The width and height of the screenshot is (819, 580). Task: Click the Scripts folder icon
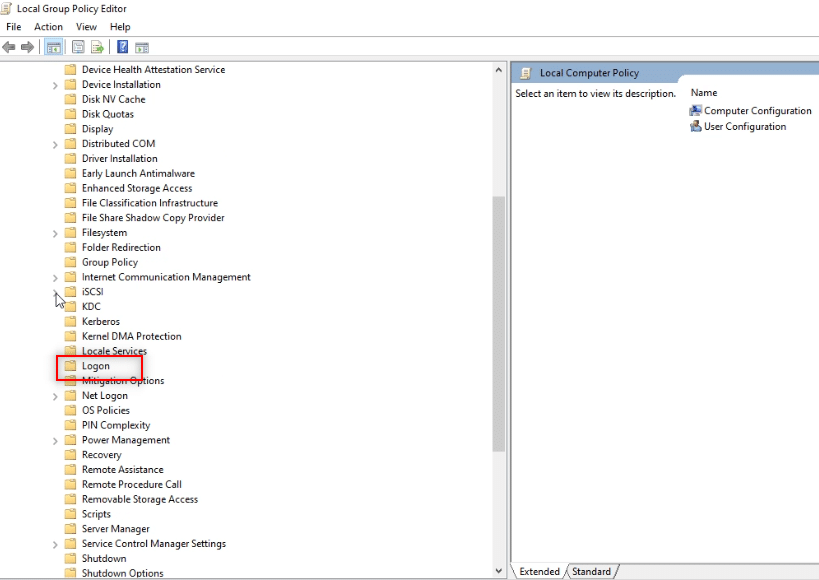click(x=71, y=514)
